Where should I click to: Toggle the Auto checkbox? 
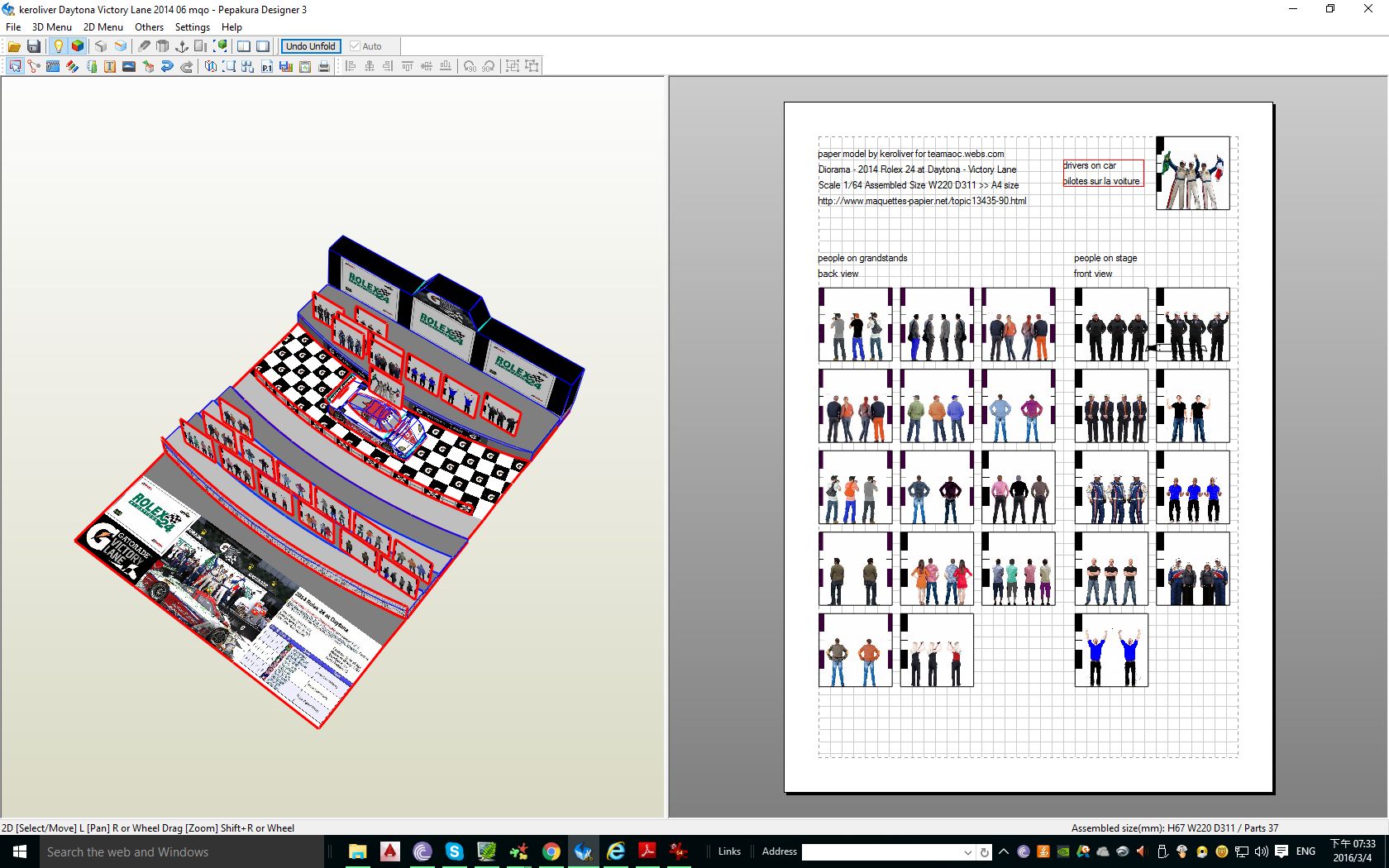(356, 46)
